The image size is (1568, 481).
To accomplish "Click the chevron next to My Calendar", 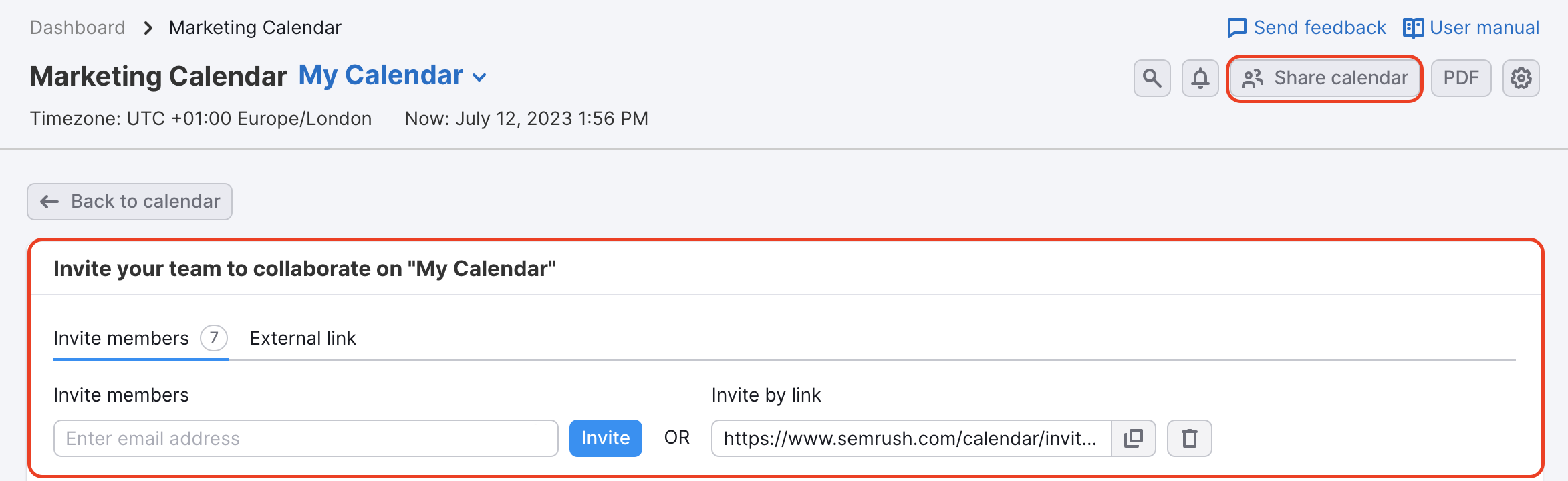I will [x=479, y=77].
